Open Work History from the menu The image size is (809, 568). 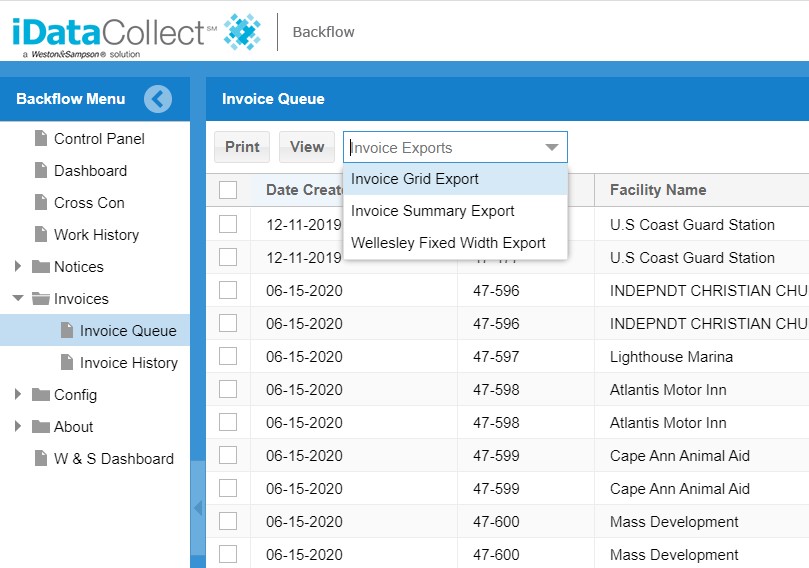click(96, 235)
